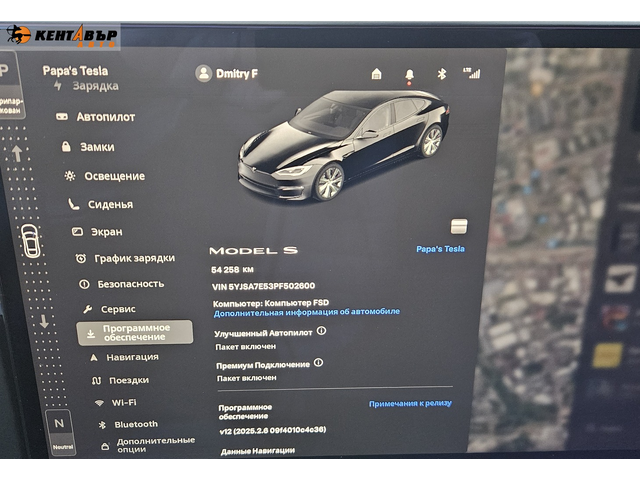
Task: Tap the v12 (2025.2.6) software version text
Action: (273, 430)
